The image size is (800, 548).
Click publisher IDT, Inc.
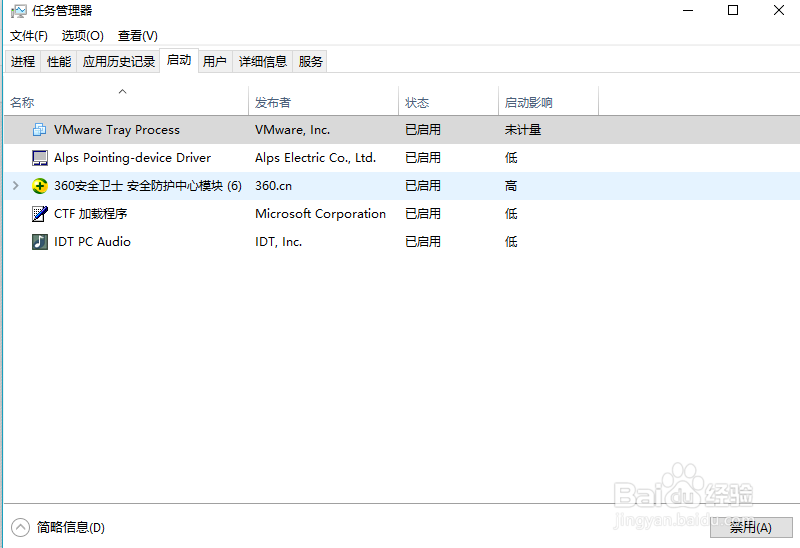(279, 242)
